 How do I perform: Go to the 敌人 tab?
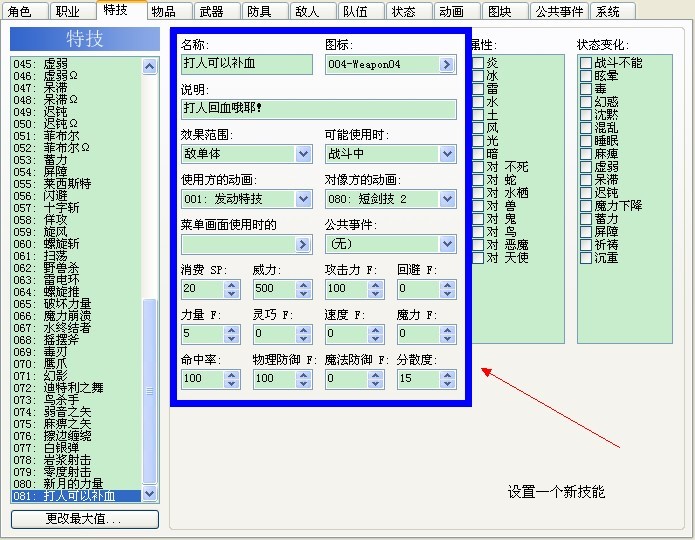tap(313, 11)
